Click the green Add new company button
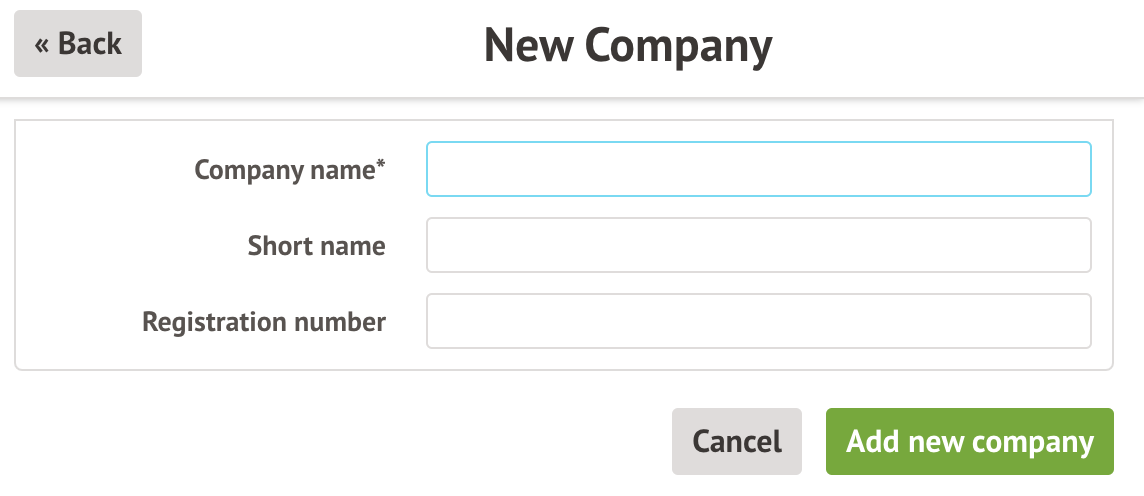This screenshot has width=1144, height=496. (x=969, y=441)
